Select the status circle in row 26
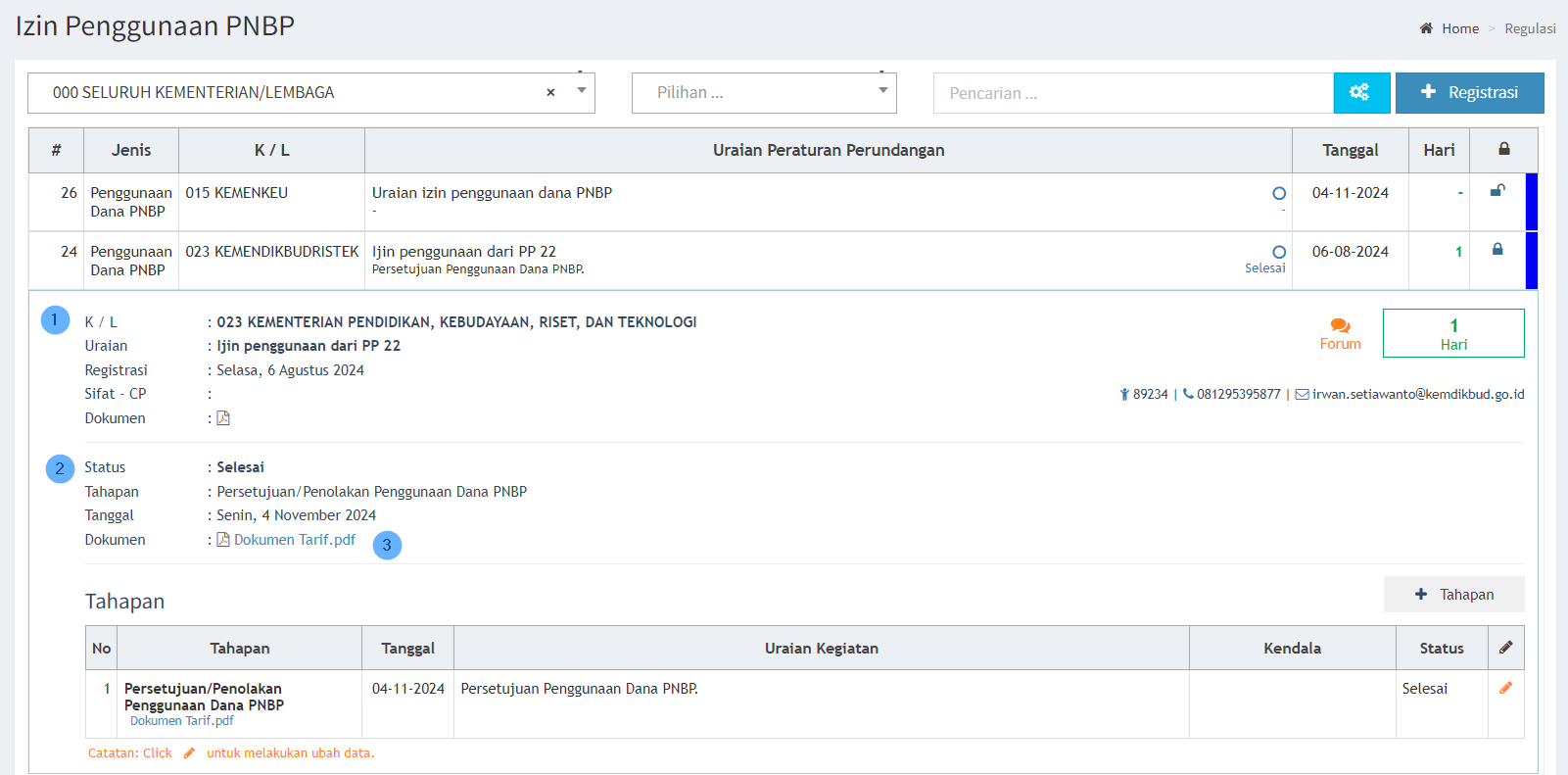 [1278, 194]
